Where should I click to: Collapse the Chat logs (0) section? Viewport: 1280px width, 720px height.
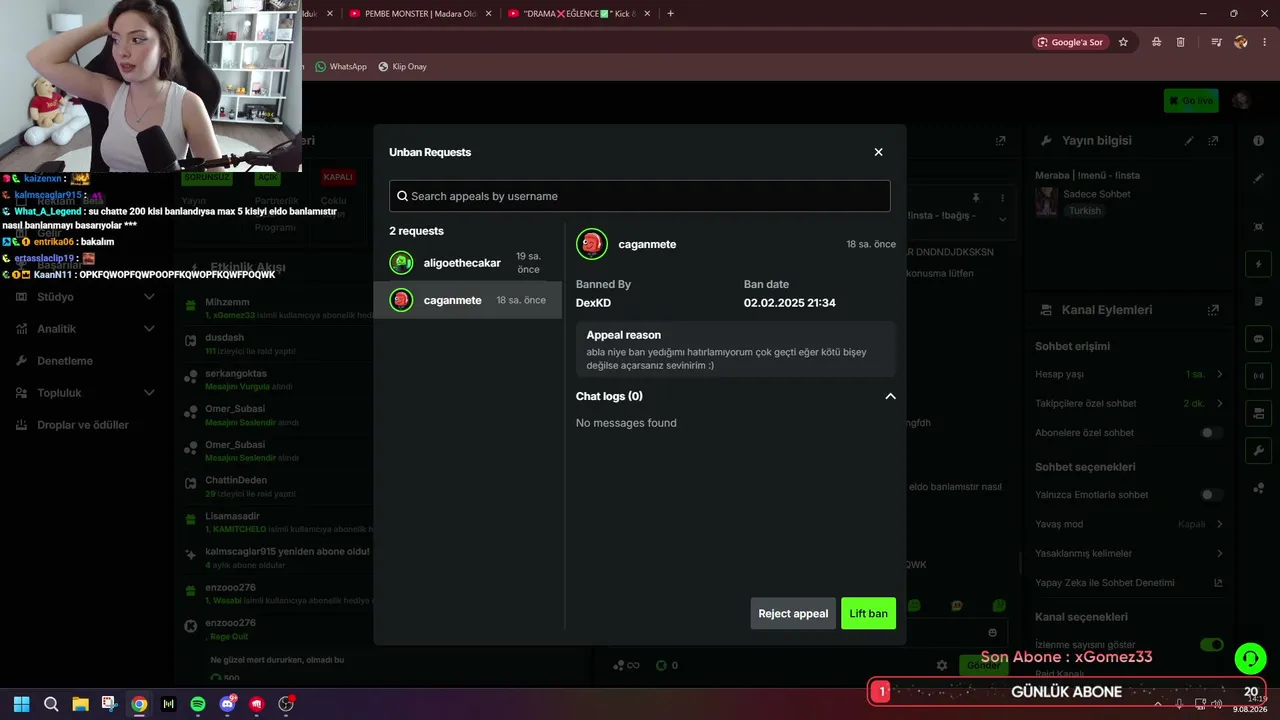890,396
